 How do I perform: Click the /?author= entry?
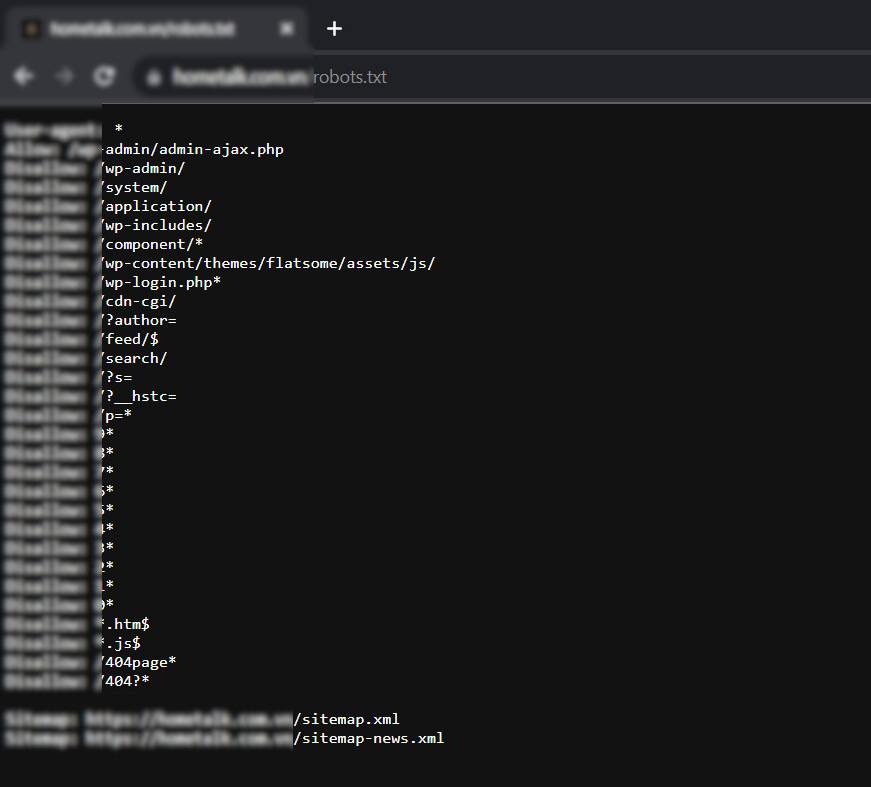pyautogui.click(x=138, y=320)
